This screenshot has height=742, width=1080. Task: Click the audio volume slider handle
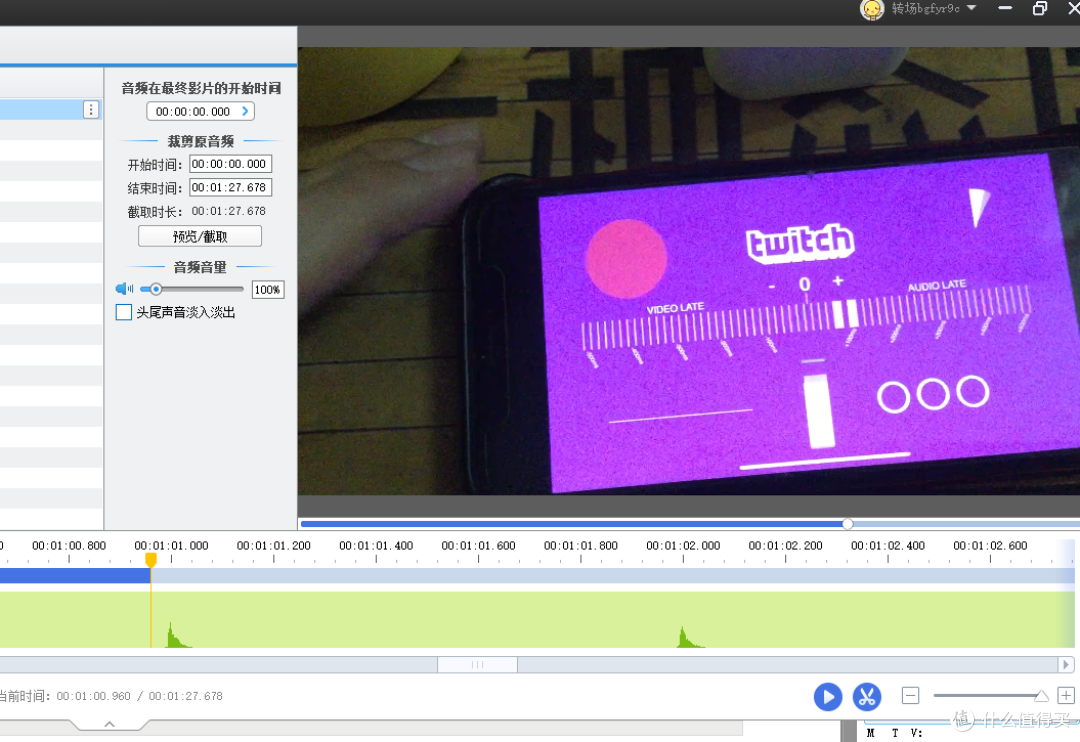(x=156, y=289)
